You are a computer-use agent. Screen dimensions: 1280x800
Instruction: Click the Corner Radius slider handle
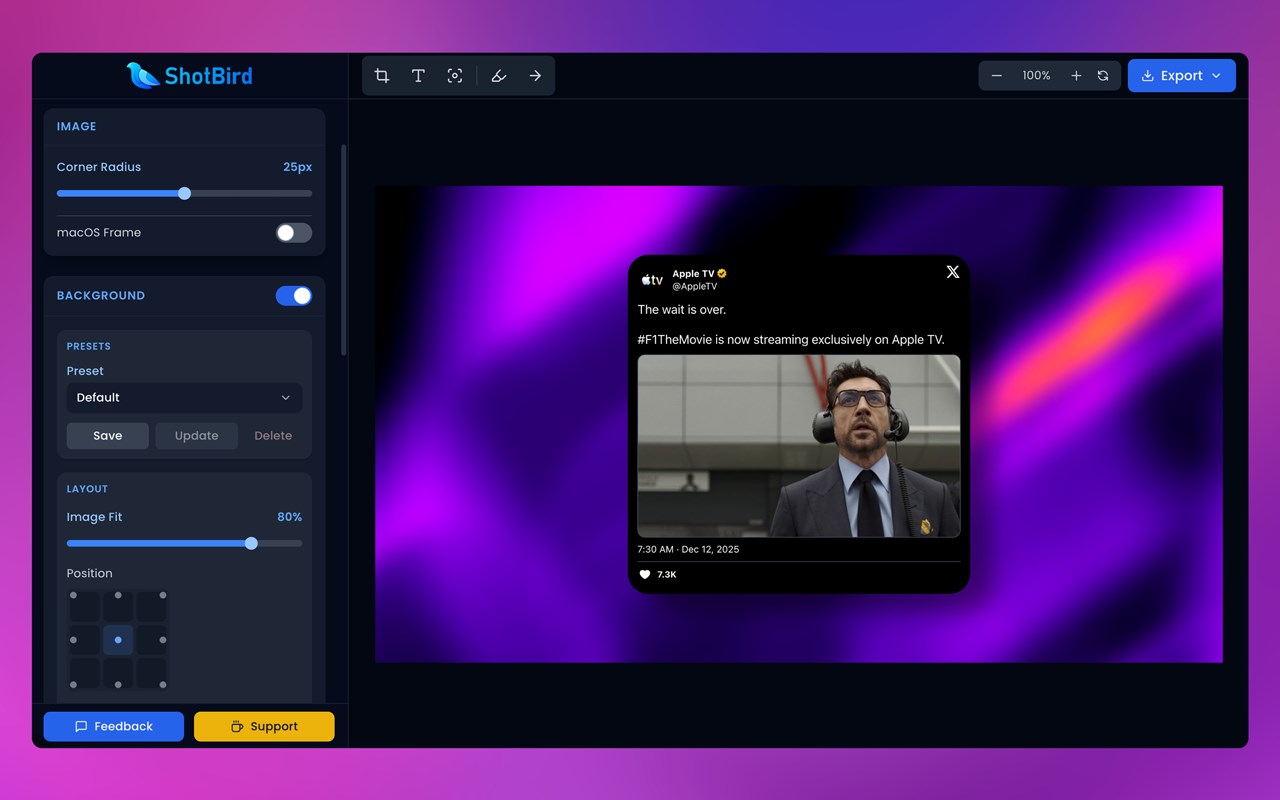pyautogui.click(x=184, y=194)
